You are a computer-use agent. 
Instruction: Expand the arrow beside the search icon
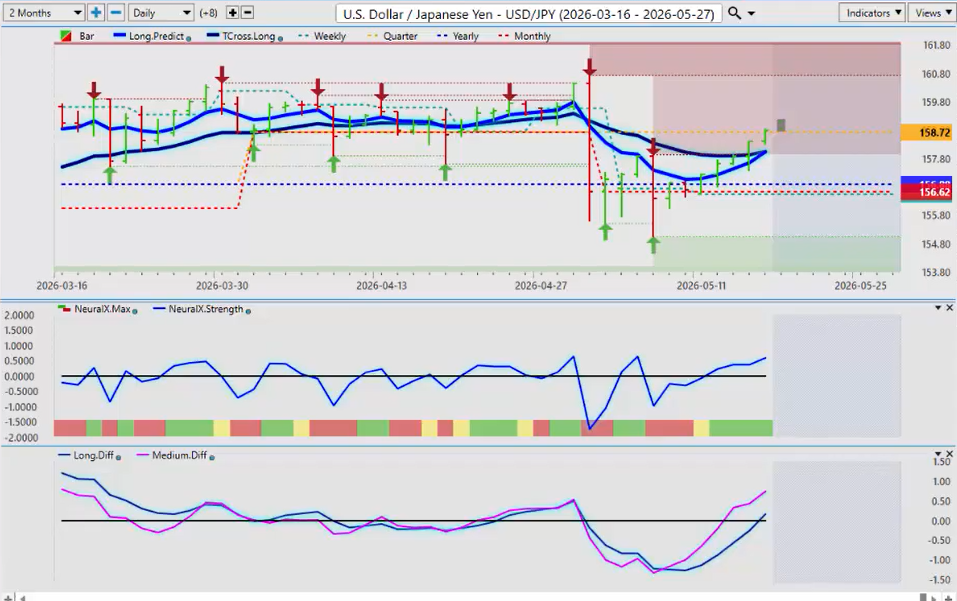(751, 13)
